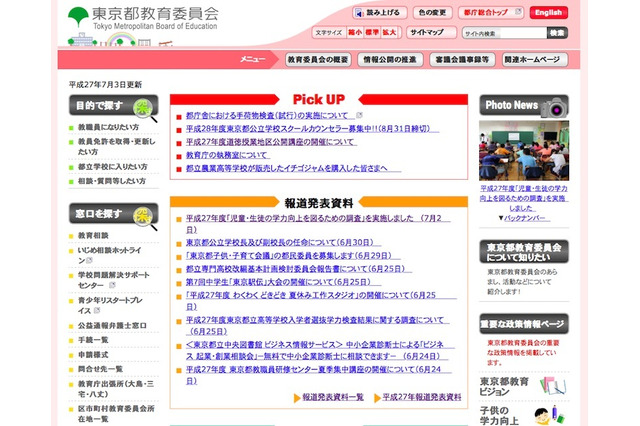Screen dimensions: 640x426
Task: Click the 検索 search button
Action: click(x=557, y=33)
